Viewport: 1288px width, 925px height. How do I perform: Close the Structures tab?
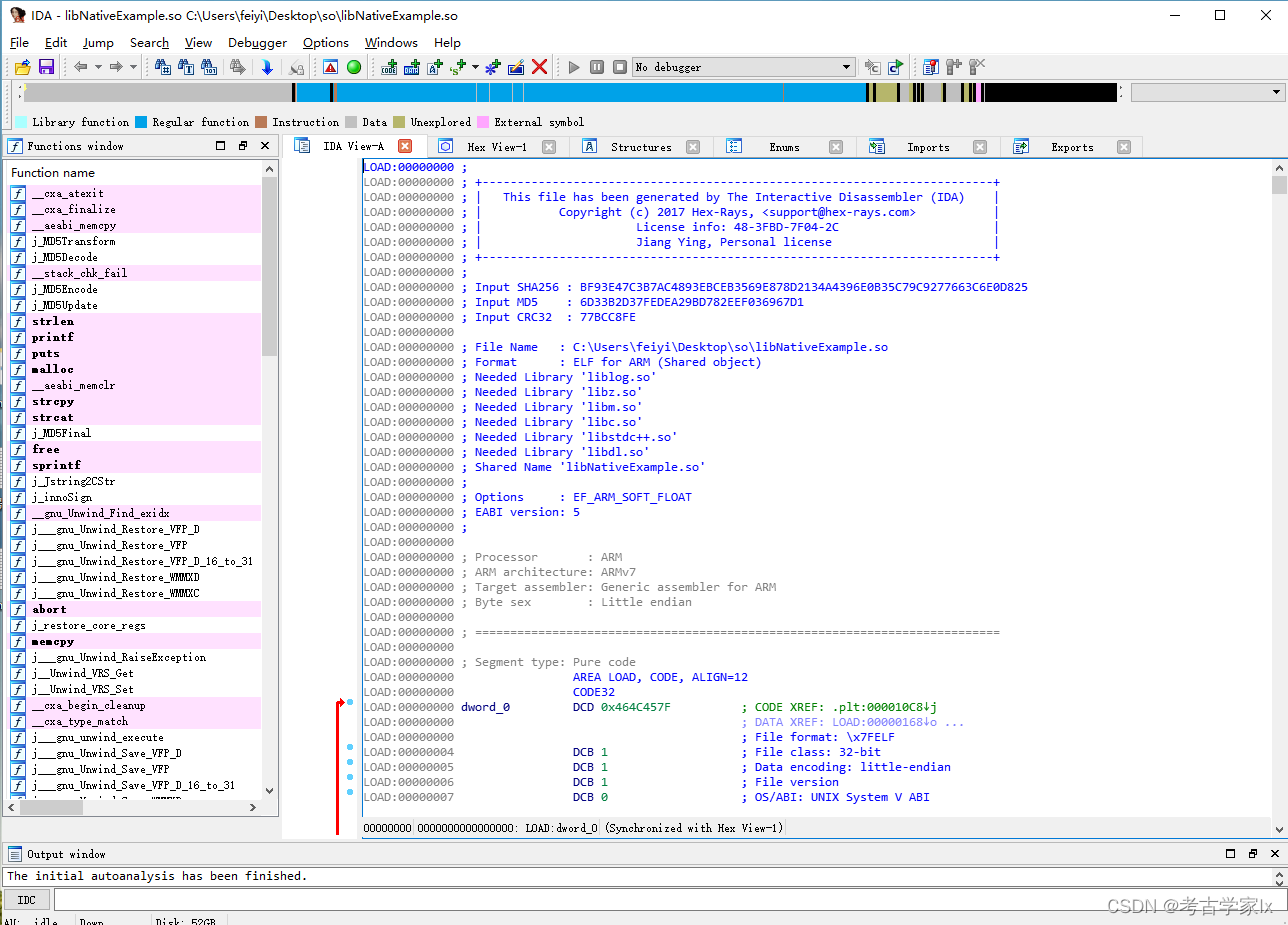693,147
